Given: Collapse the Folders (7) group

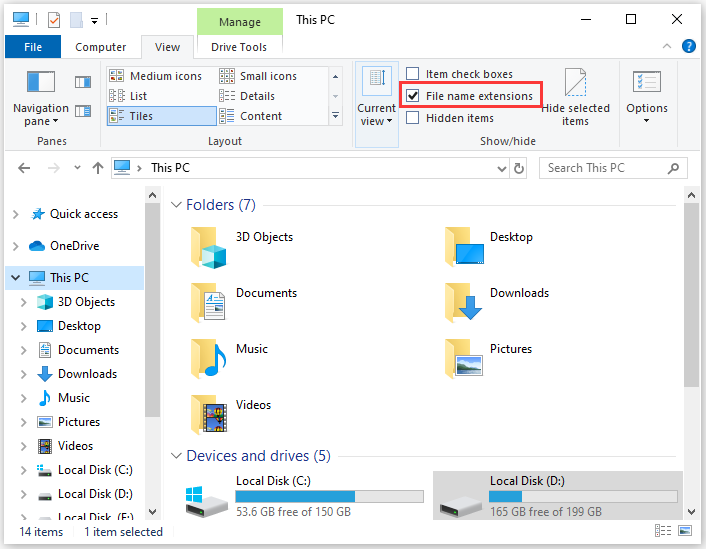Looking at the screenshot, I should click(x=176, y=205).
